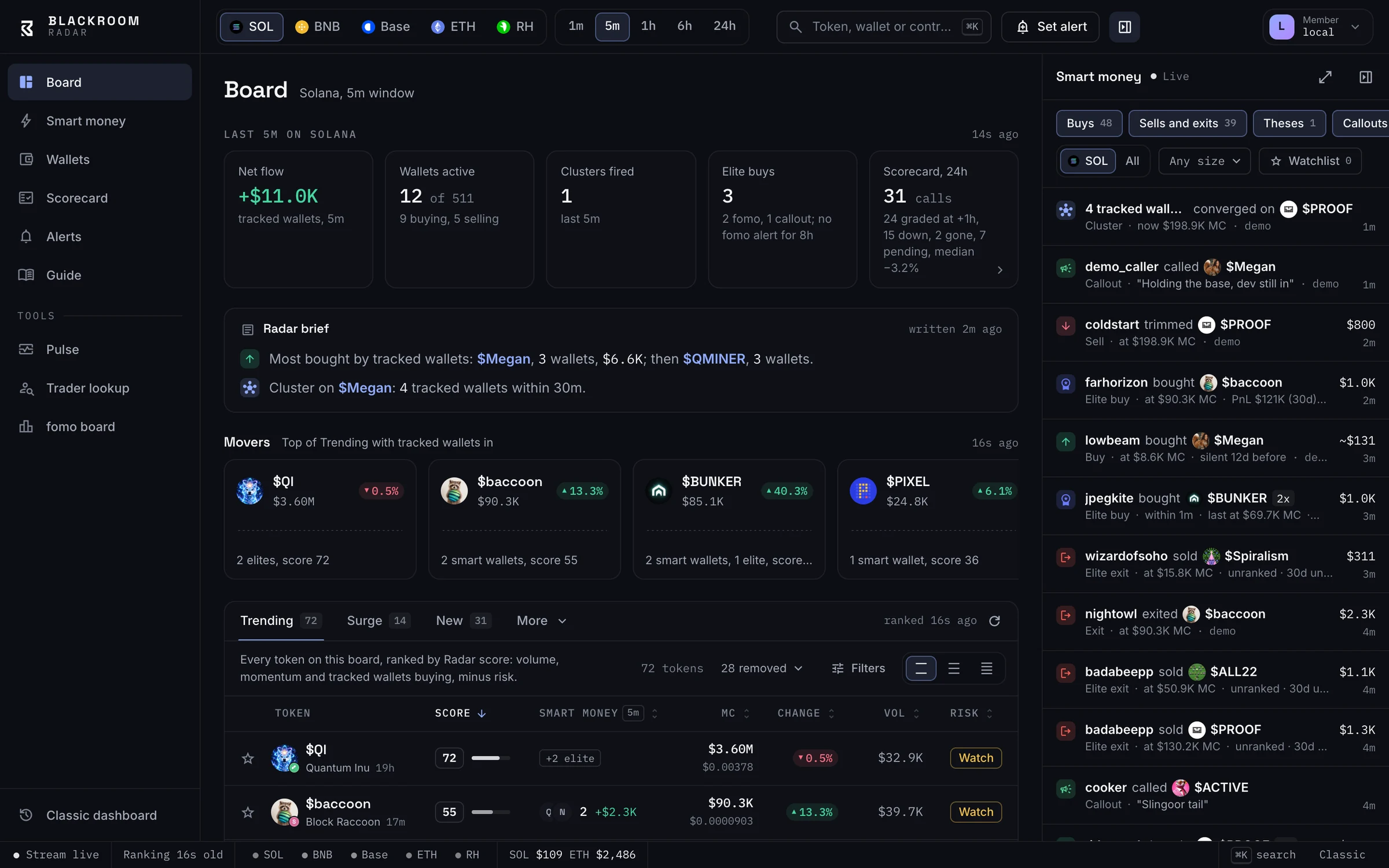Star the $baccoon token row
1389x868 pixels.
pos(248,812)
